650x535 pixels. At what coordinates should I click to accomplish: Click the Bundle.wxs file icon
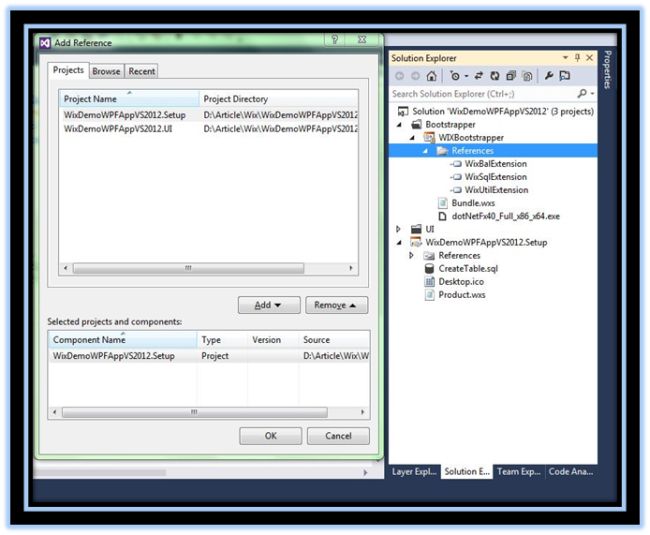pyautogui.click(x=443, y=203)
